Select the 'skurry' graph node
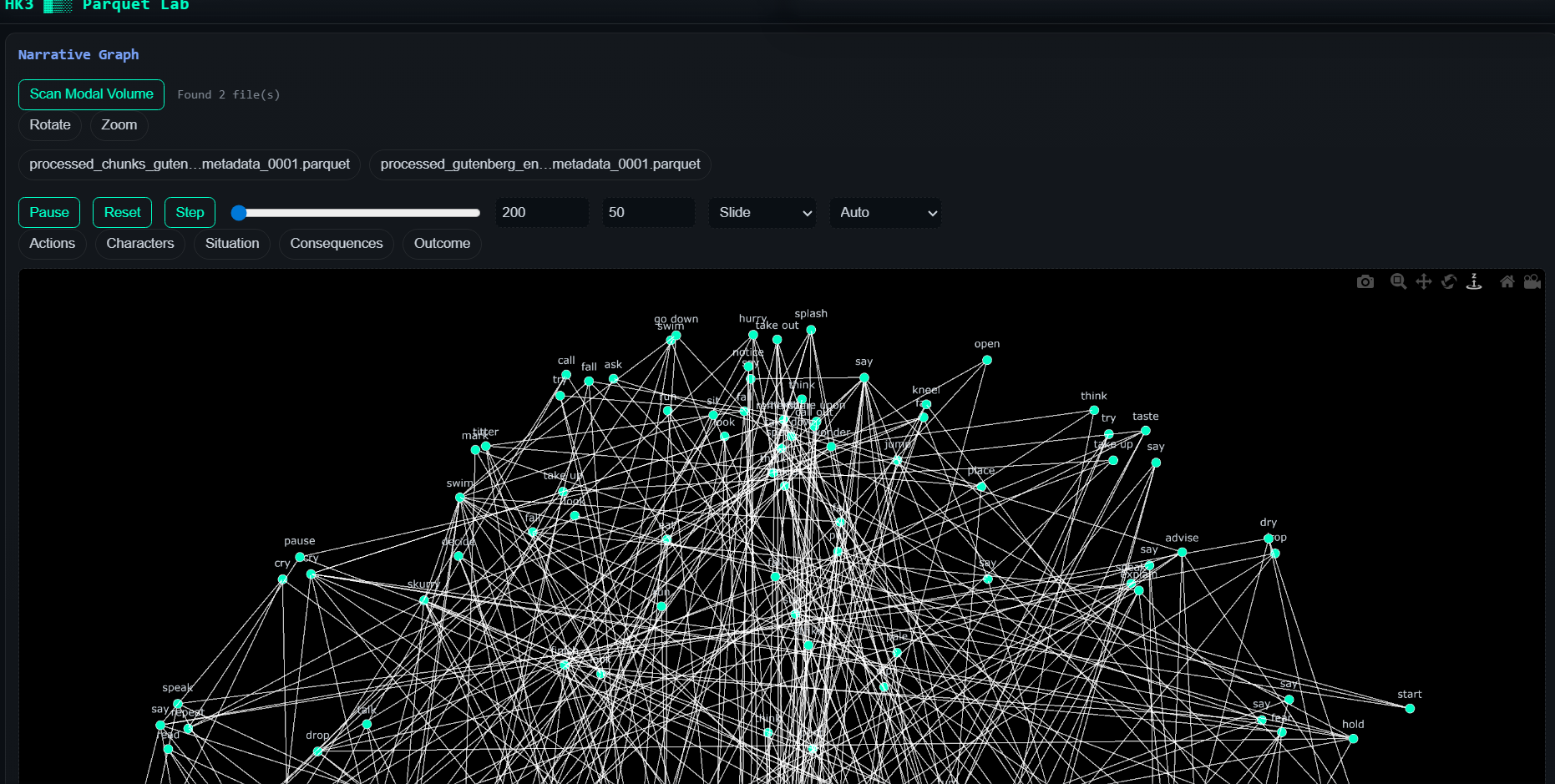This screenshot has width=1555, height=784. tap(424, 599)
